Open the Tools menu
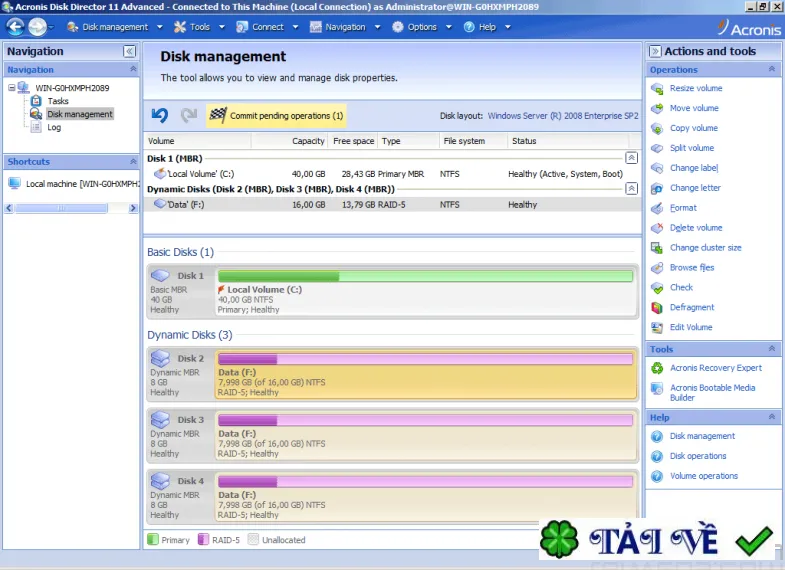 (199, 27)
